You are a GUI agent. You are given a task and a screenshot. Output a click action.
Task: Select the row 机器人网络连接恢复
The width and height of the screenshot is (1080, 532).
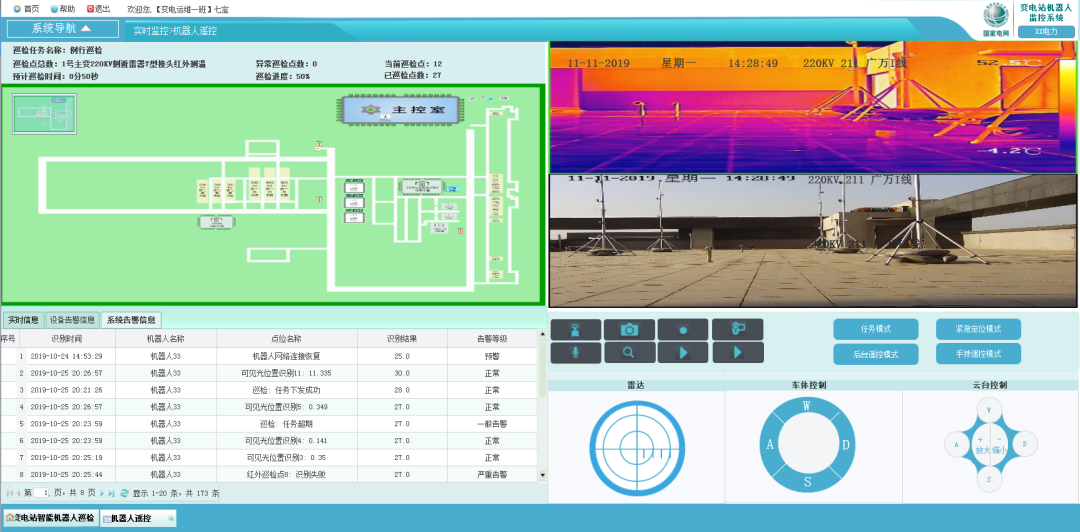pyautogui.click(x=269, y=356)
